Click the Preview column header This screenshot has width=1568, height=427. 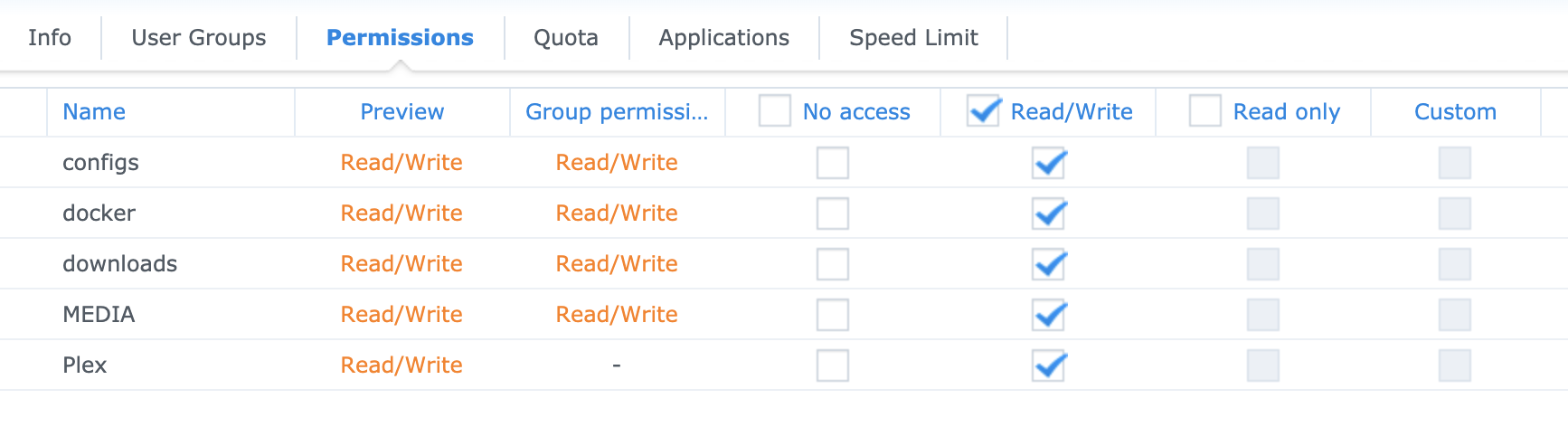pyautogui.click(x=402, y=112)
